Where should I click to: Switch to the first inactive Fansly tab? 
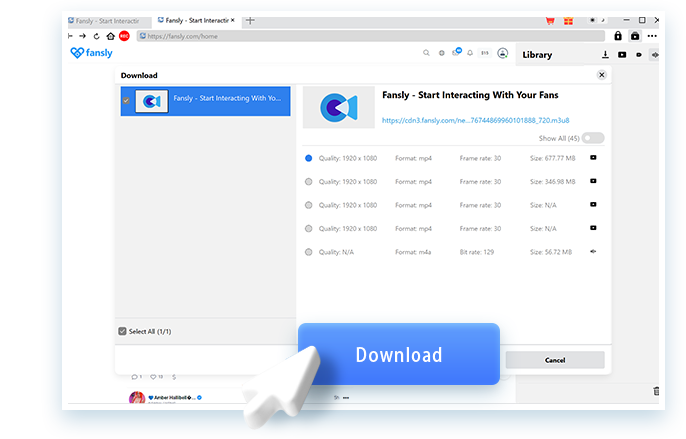point(108,21)
